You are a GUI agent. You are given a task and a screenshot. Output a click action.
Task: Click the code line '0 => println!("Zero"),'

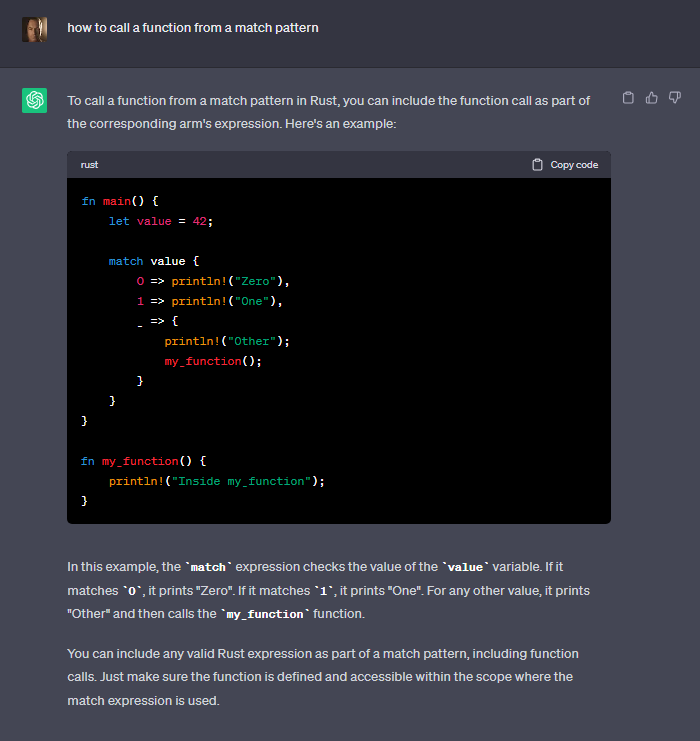click(x=213, y=281)
